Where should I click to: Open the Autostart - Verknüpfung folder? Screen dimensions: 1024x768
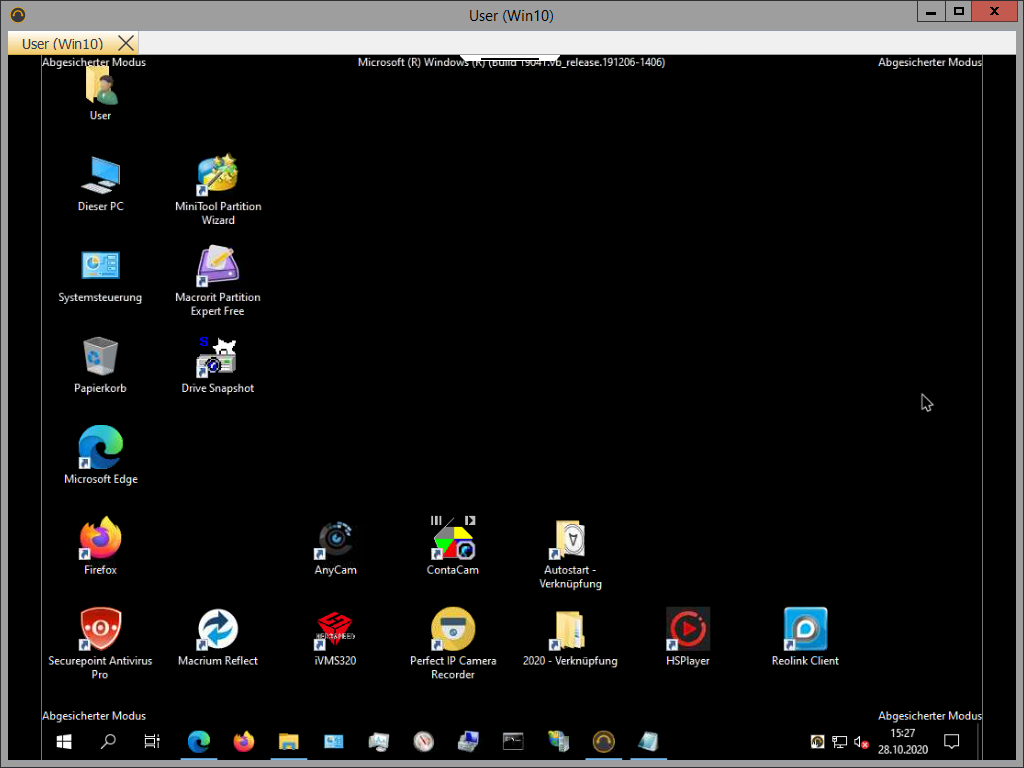[570, 541]
